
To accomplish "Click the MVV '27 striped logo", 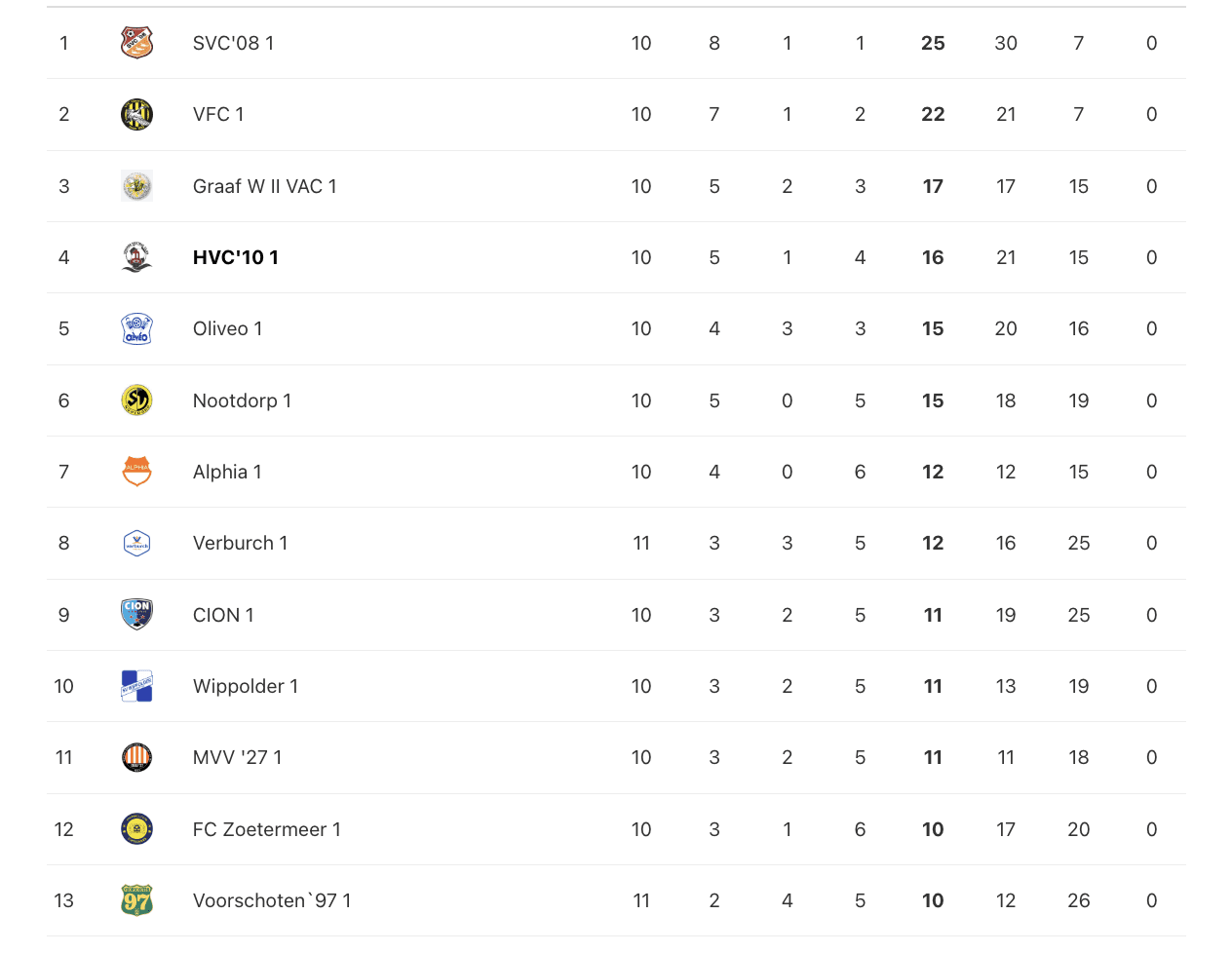I will point(136,757).
